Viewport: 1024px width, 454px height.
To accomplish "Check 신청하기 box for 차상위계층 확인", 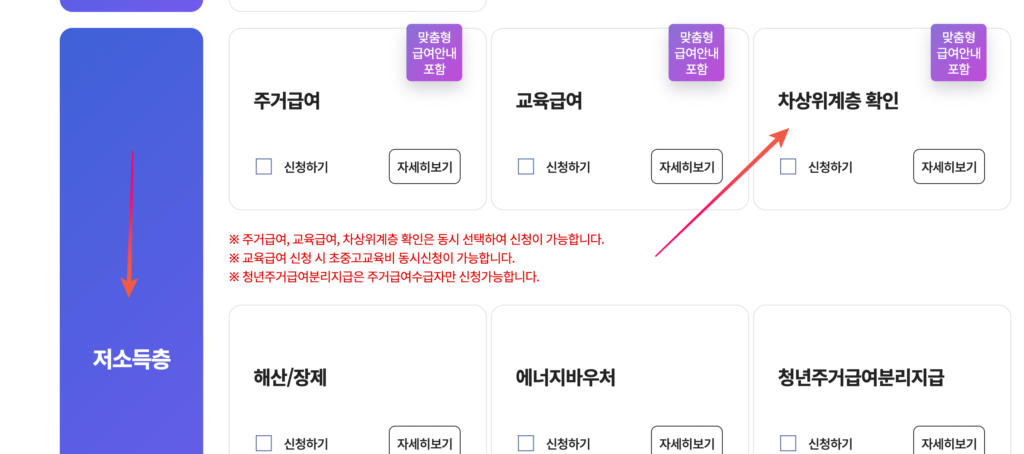I will (x=788, y=167).
